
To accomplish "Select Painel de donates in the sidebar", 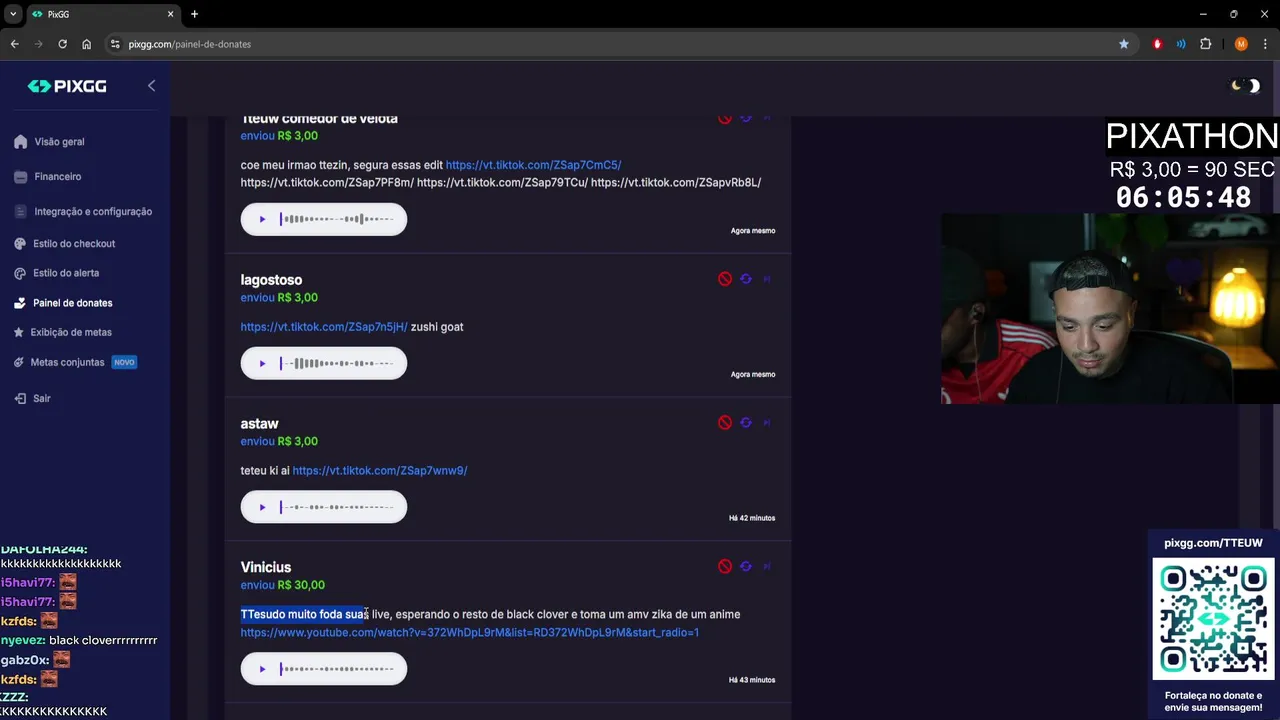I will click(72, 302).
